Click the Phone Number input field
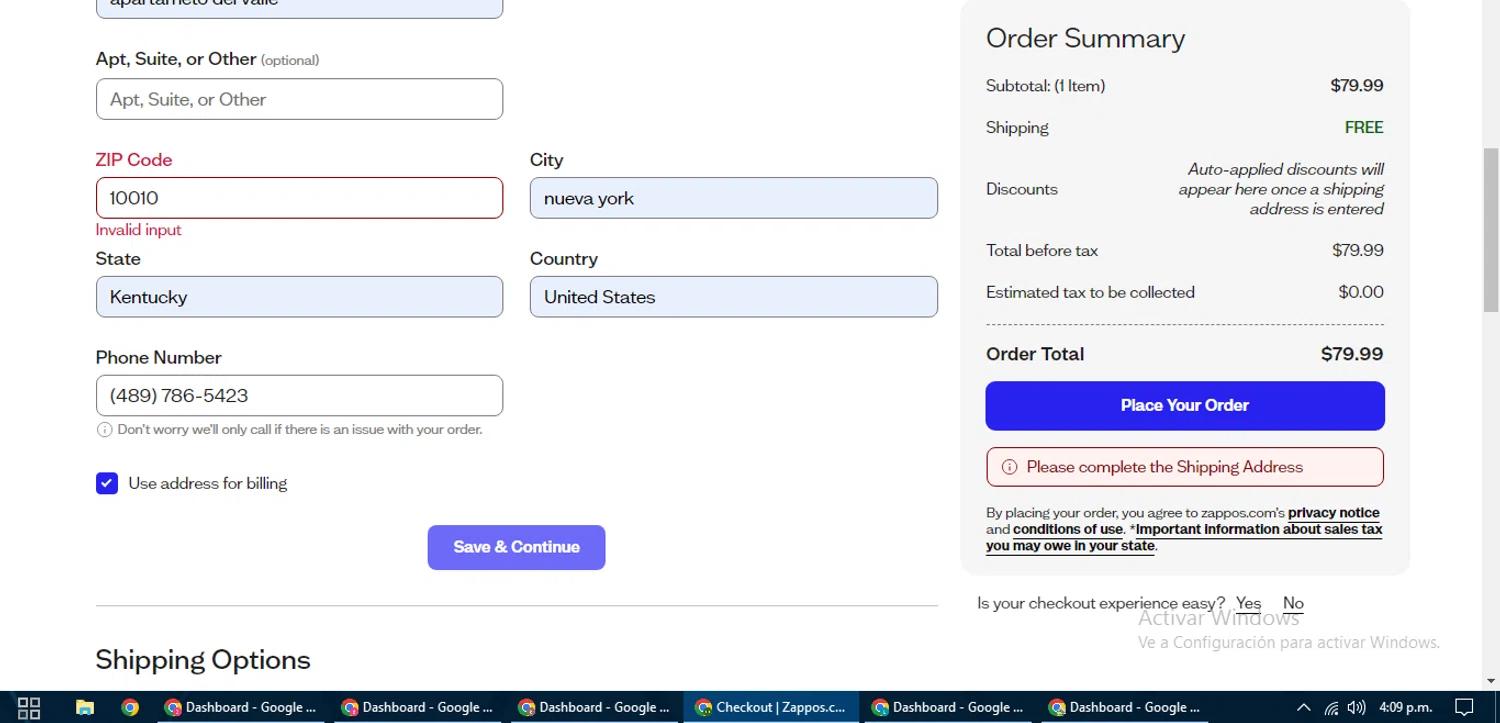 [299, 396]
